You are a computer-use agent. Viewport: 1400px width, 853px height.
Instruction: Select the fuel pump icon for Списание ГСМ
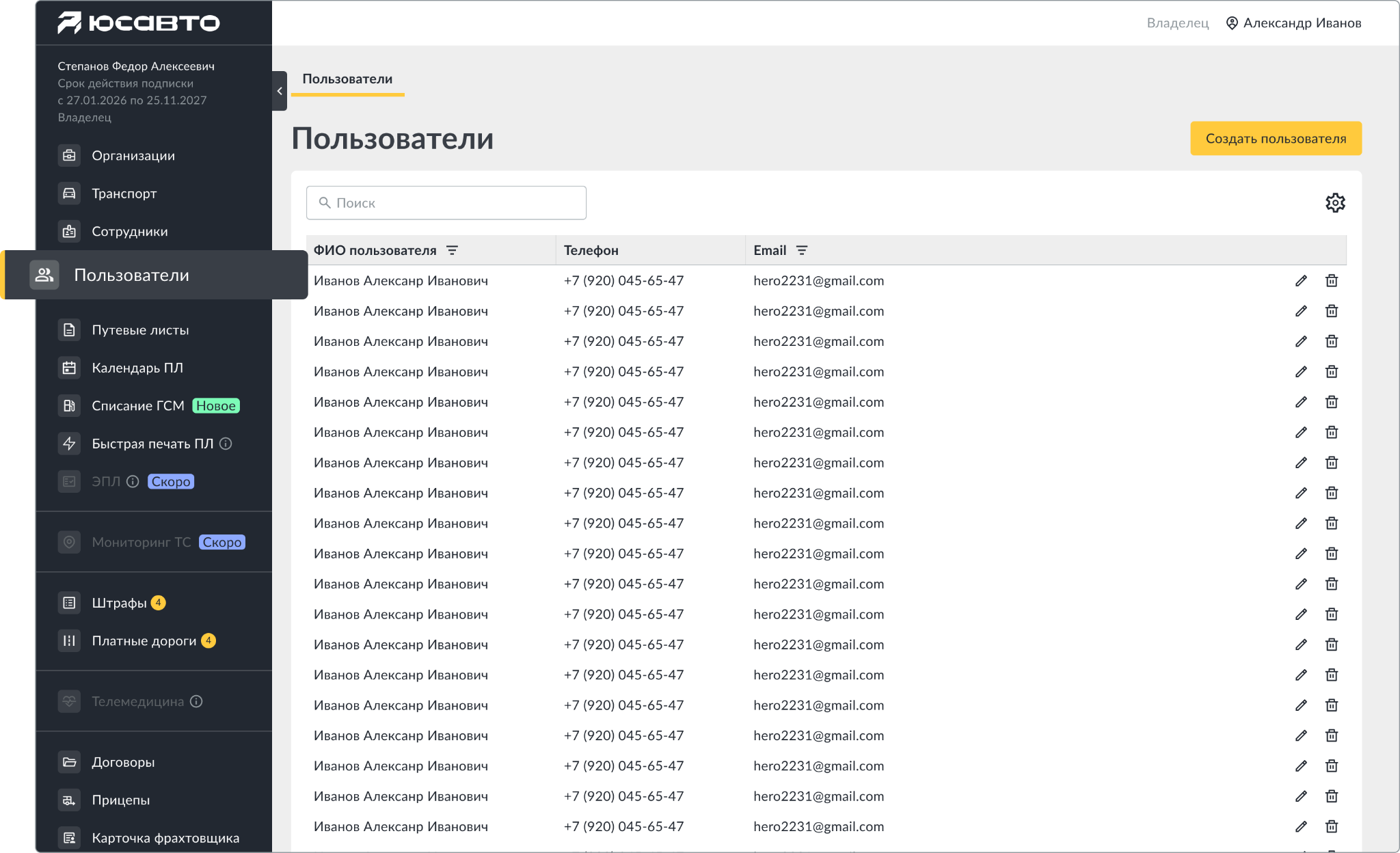coord(69,406)
